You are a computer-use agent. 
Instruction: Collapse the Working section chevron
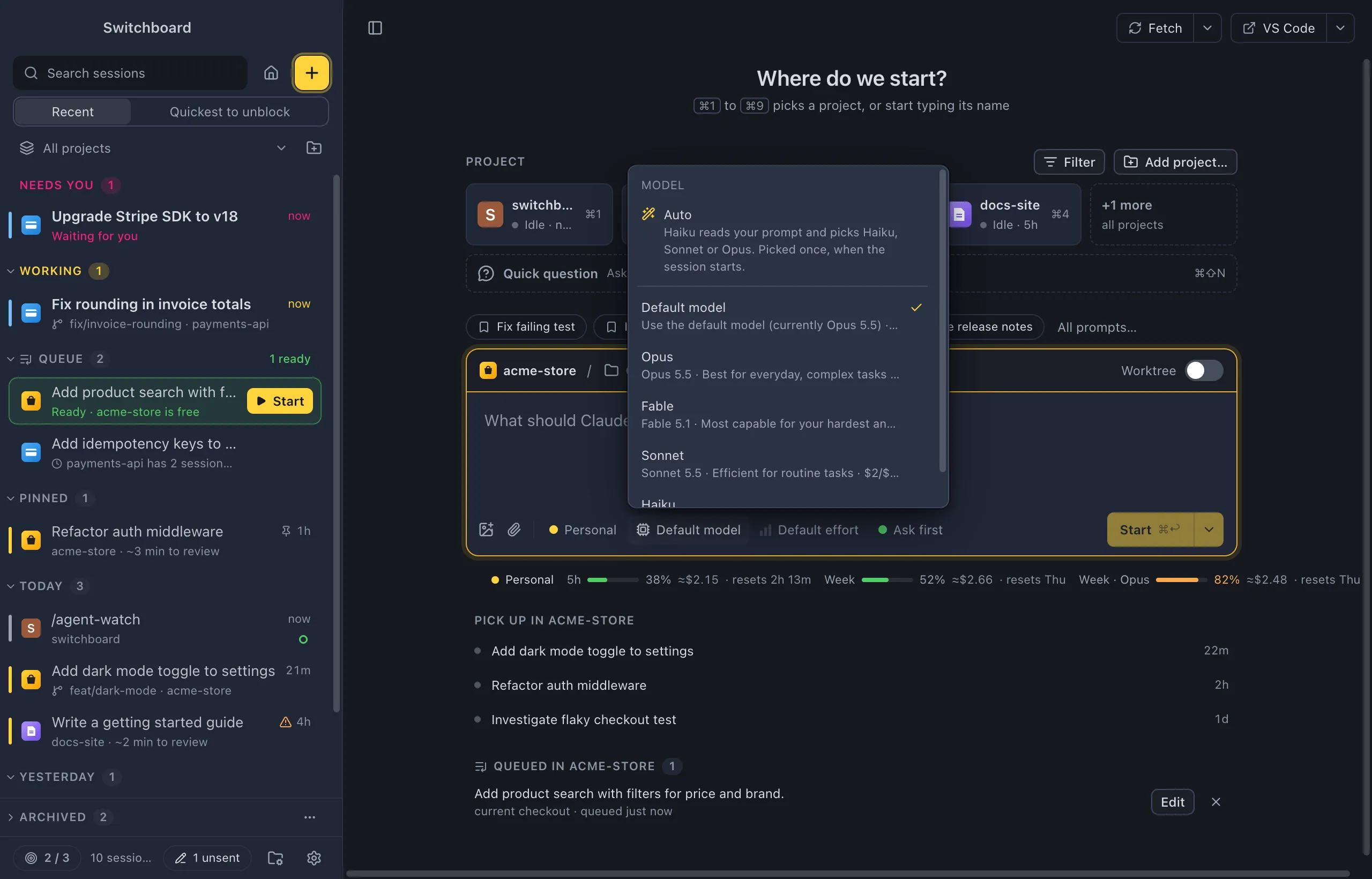tap(10, 271)
